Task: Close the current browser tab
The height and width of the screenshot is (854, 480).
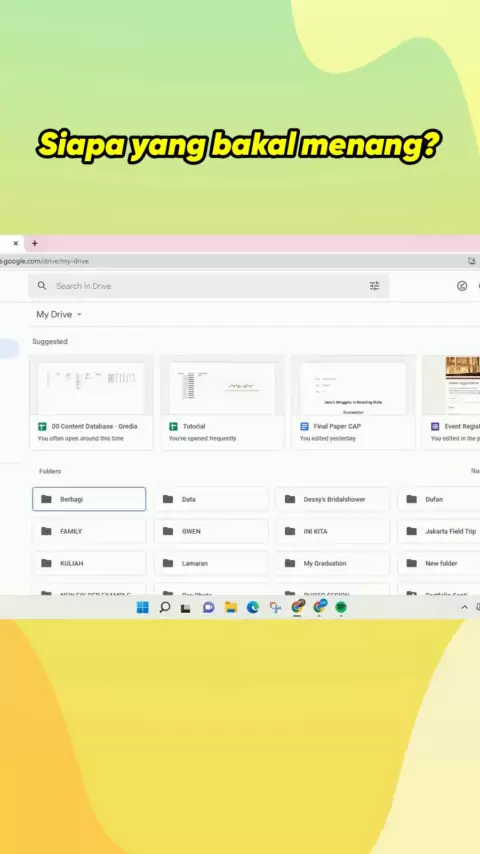Action: coord(15,243)
